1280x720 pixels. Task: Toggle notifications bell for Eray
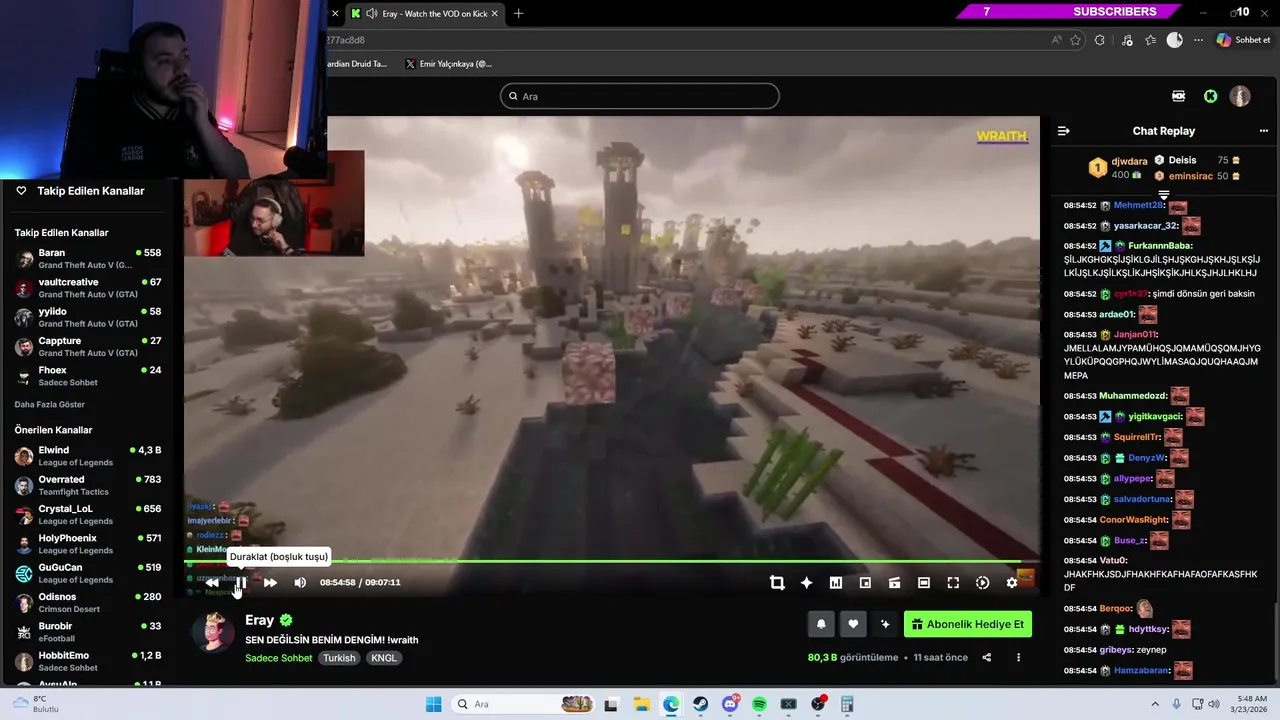(821, 624)
